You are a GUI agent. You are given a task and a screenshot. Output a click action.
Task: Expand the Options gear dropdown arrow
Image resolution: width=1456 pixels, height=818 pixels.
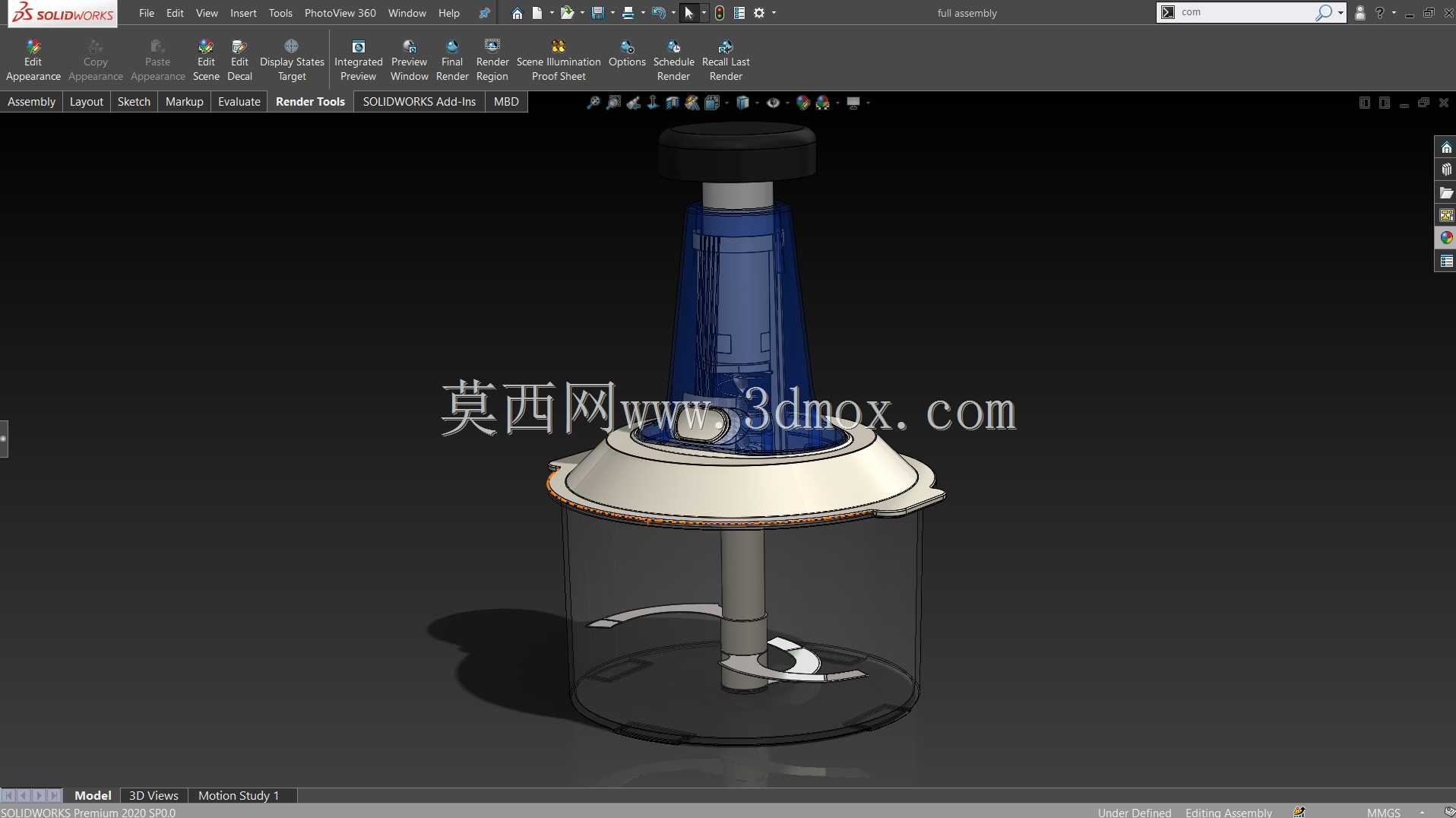coord(774,13)
